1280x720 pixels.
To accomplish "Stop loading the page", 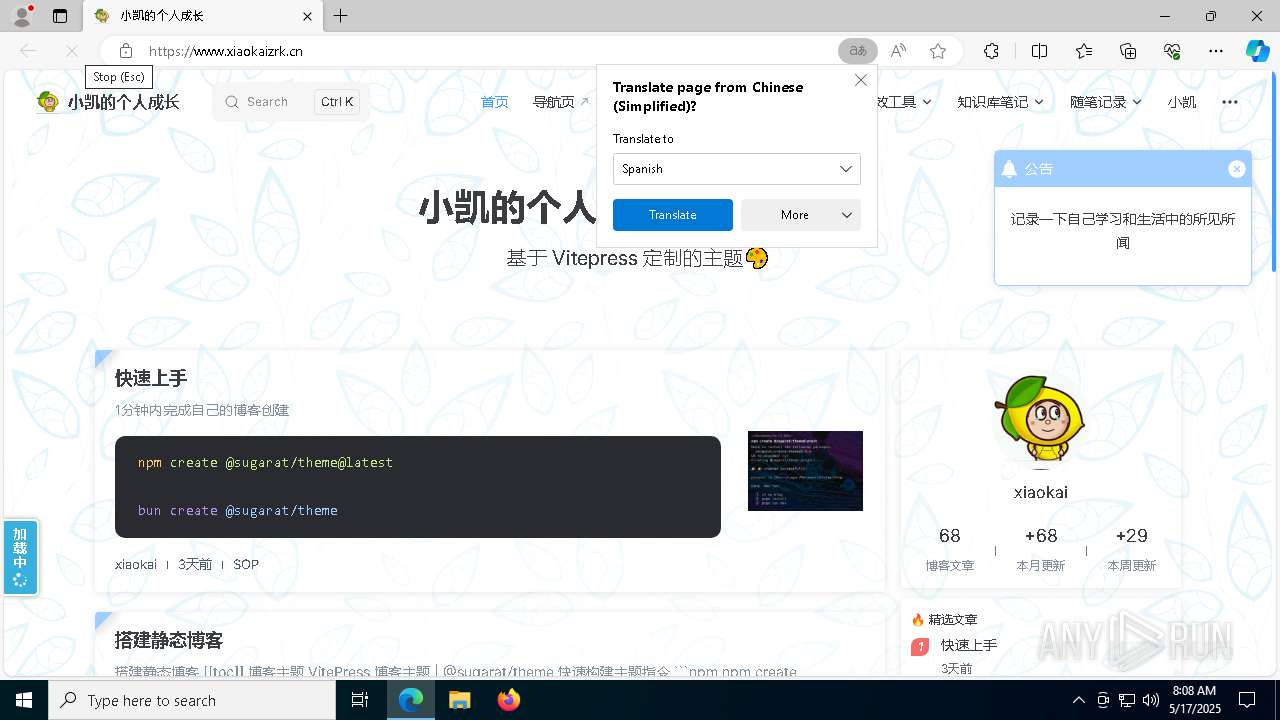I will point(71,51).
